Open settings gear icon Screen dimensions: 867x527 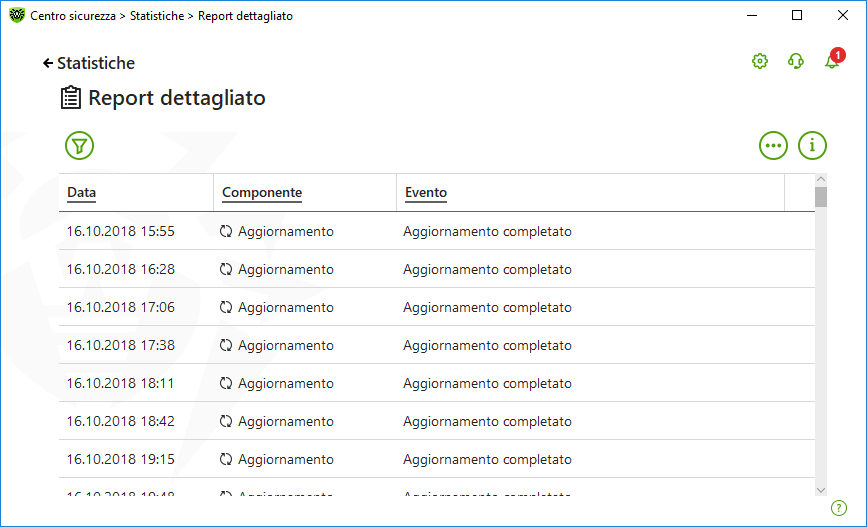(x=759, y=61)
